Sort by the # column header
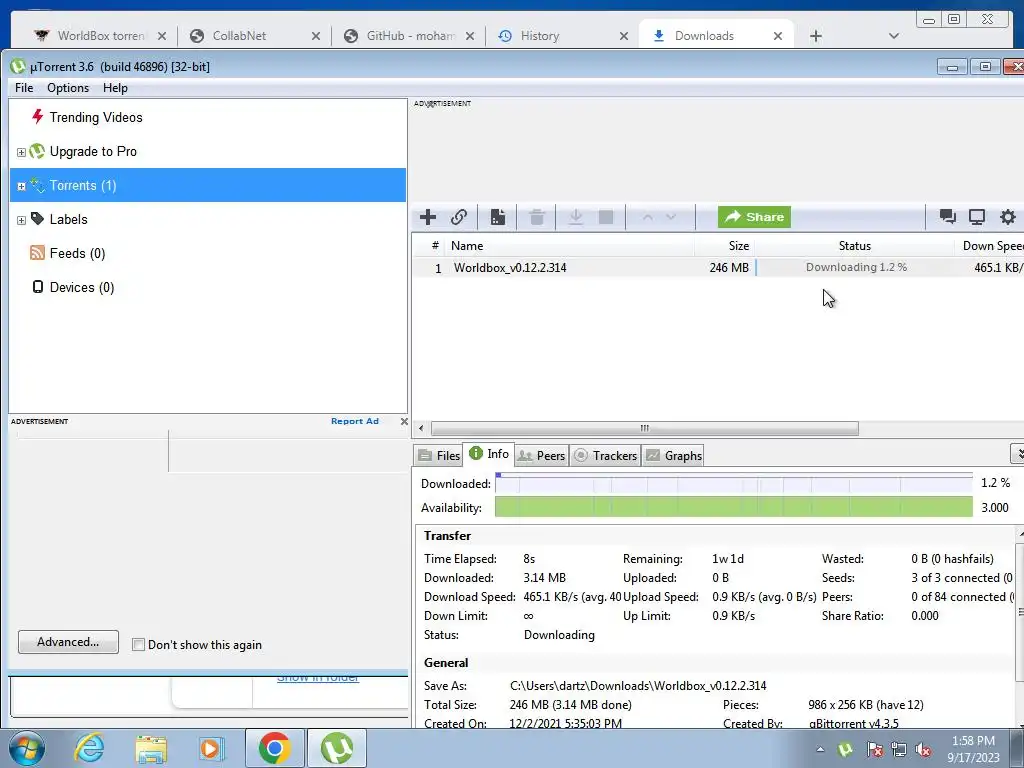The width and height of the screenshot is (1024, 768). pos(435,246)
